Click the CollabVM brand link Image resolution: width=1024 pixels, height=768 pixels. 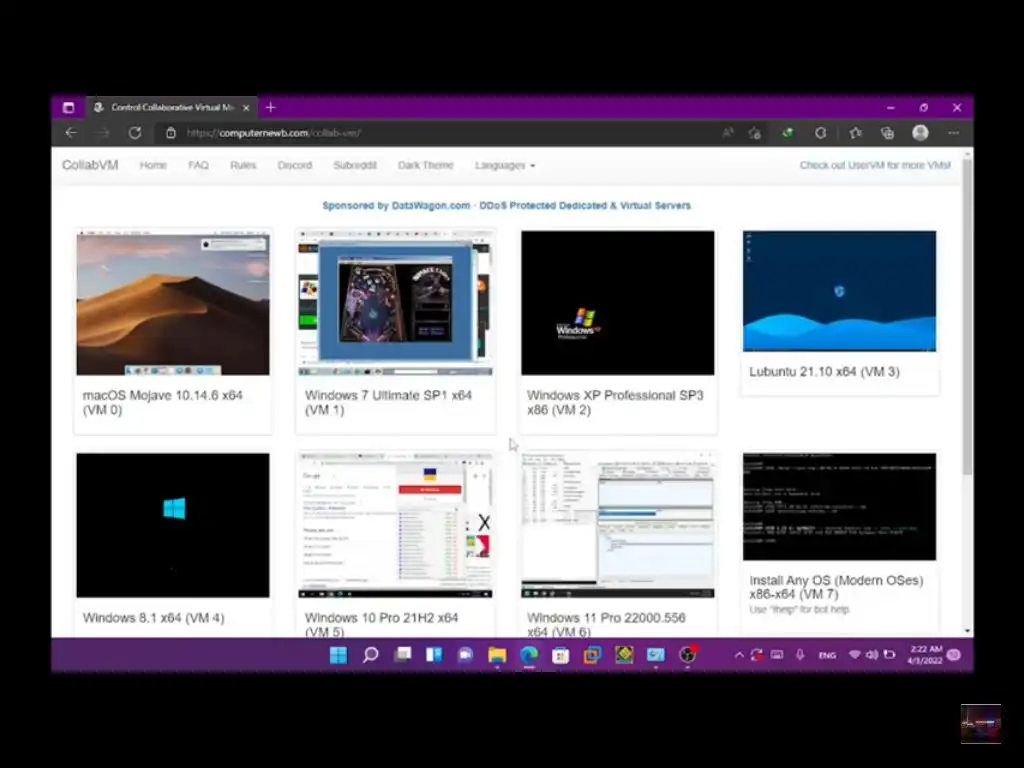pyautogui.click(x=90, y=165)
